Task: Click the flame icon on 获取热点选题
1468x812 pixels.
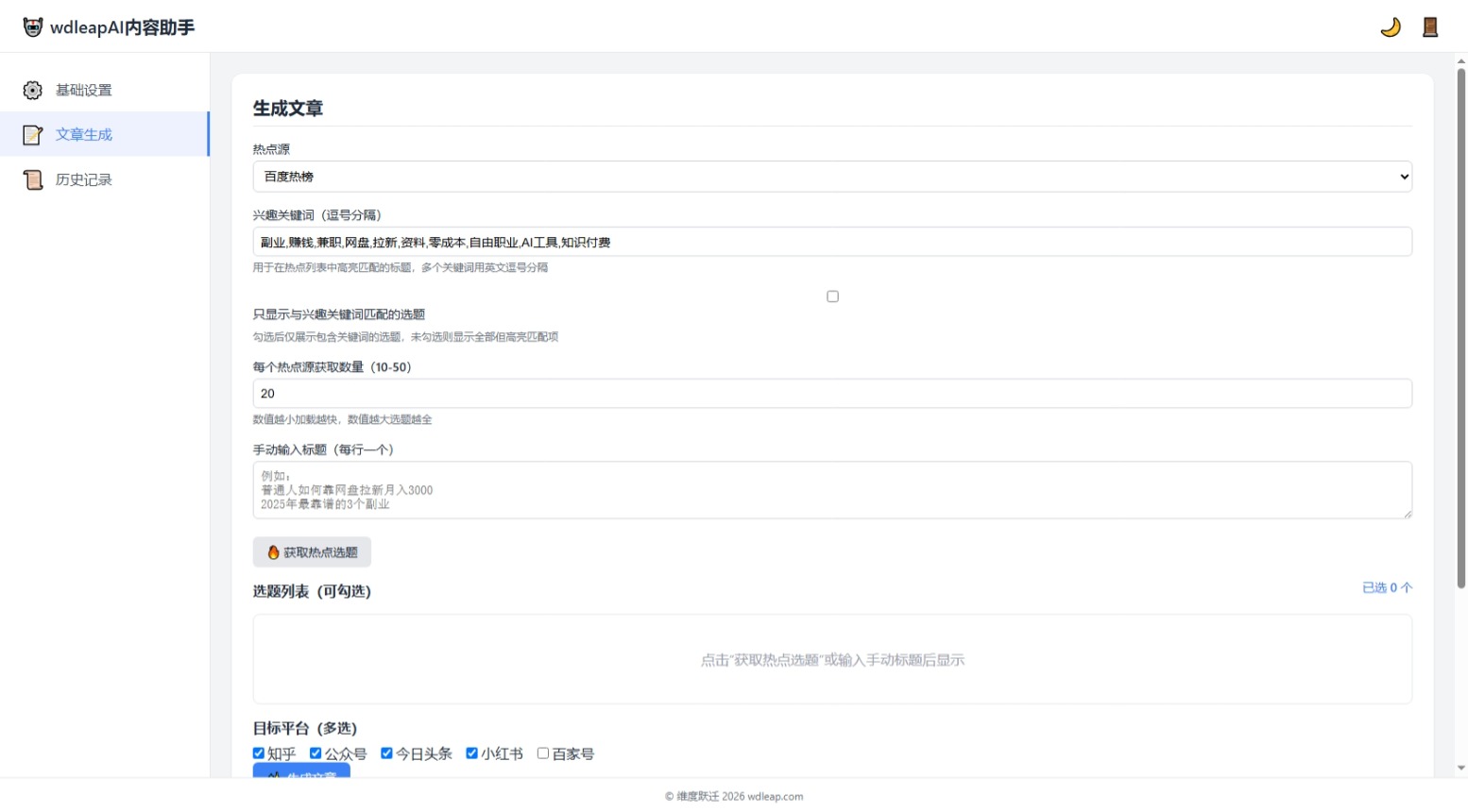Action: tap(273, 552)
